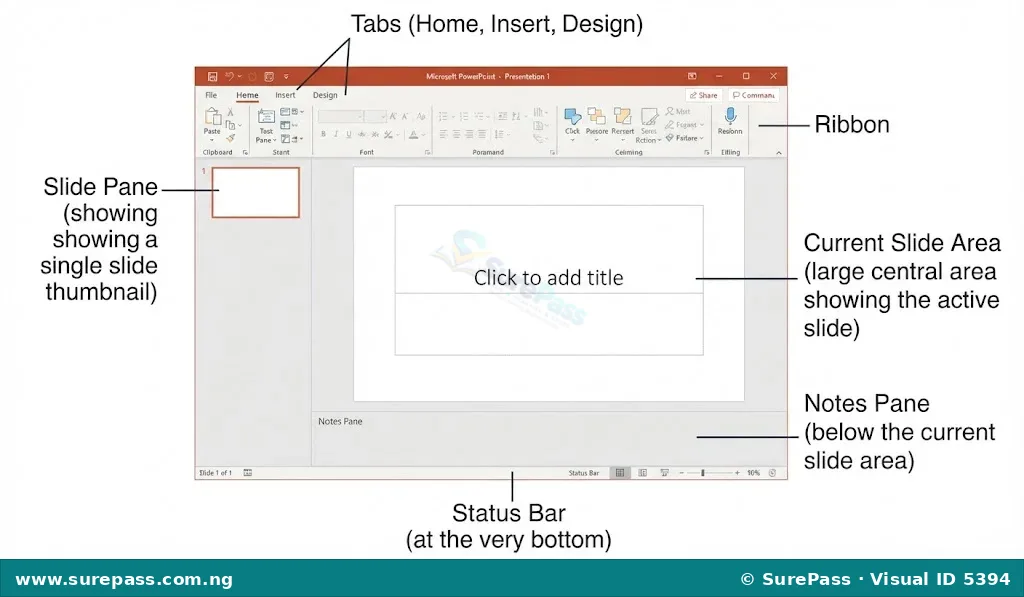Click the Sens Rction pencil icon
Image resolution: width=1024 pixels, height=597 pixels.
pos(649,117)
